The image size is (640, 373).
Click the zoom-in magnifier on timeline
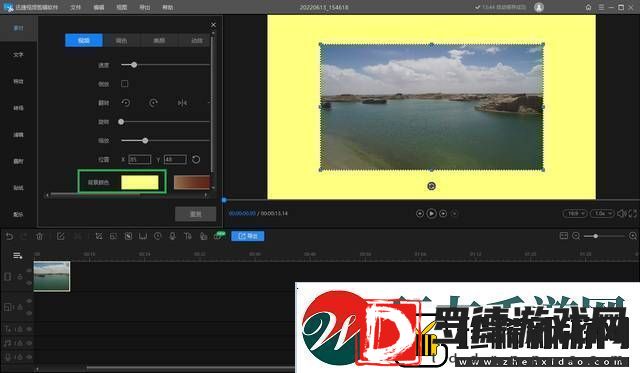[633, 236]
